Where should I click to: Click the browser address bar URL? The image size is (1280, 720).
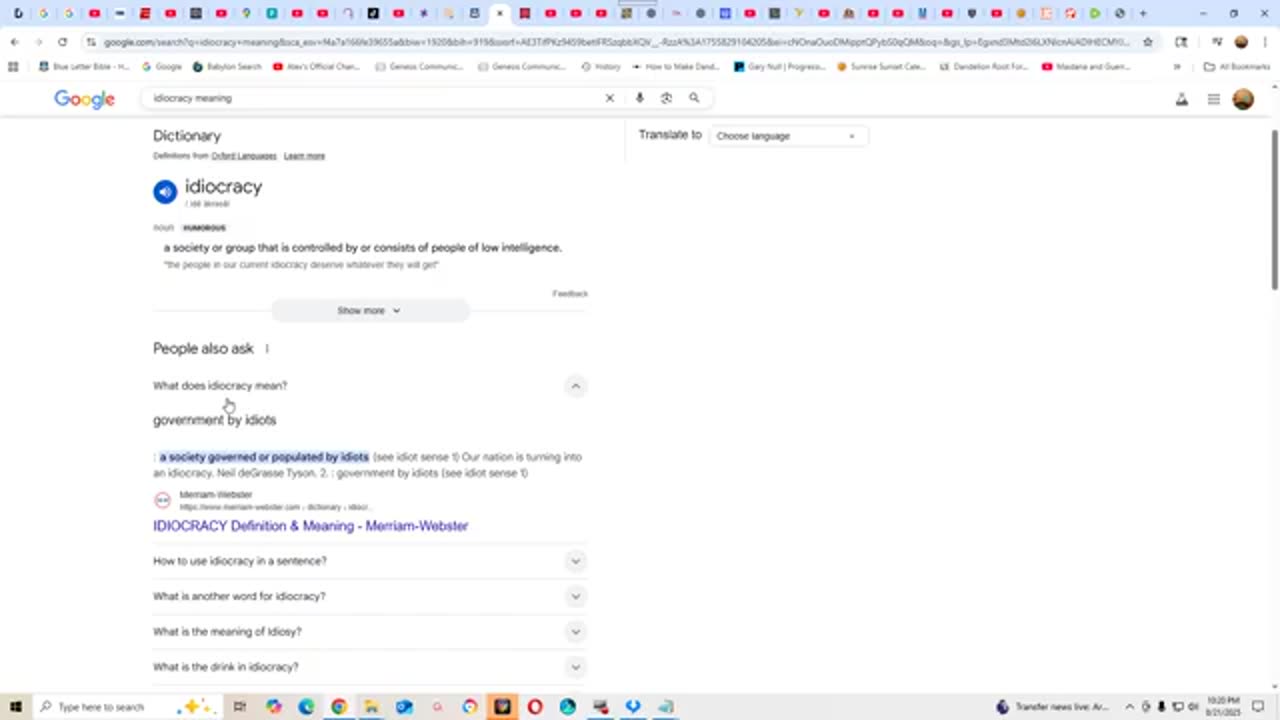[615, 42]
